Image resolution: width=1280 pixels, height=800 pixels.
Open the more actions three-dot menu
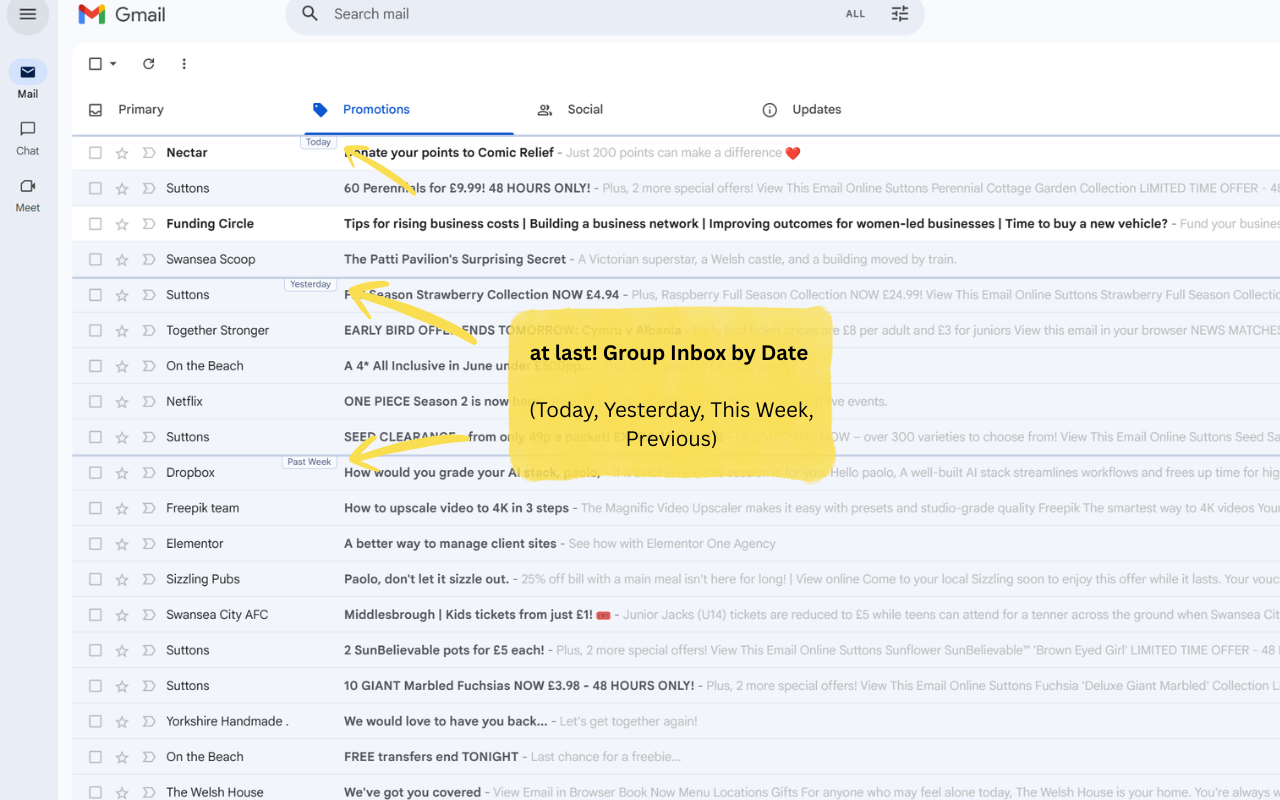click(183, 63)
